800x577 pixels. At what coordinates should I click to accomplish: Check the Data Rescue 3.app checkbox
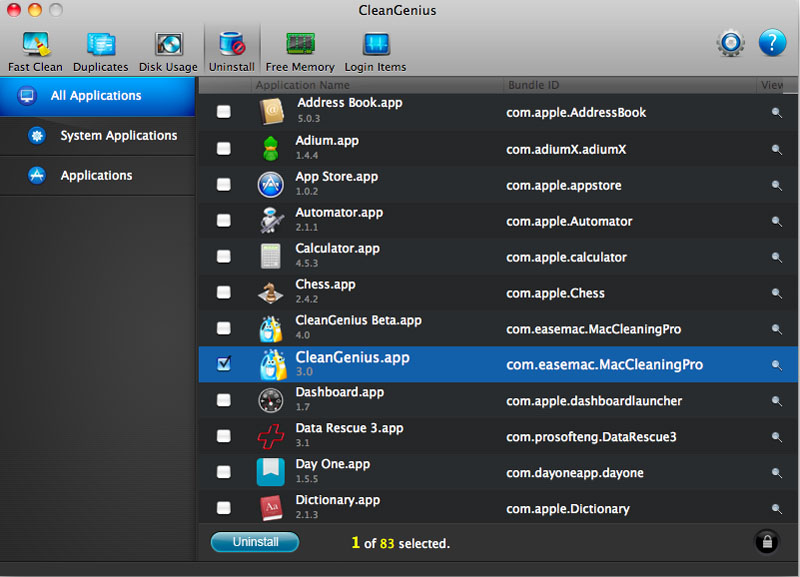click(x=223, y=436)
